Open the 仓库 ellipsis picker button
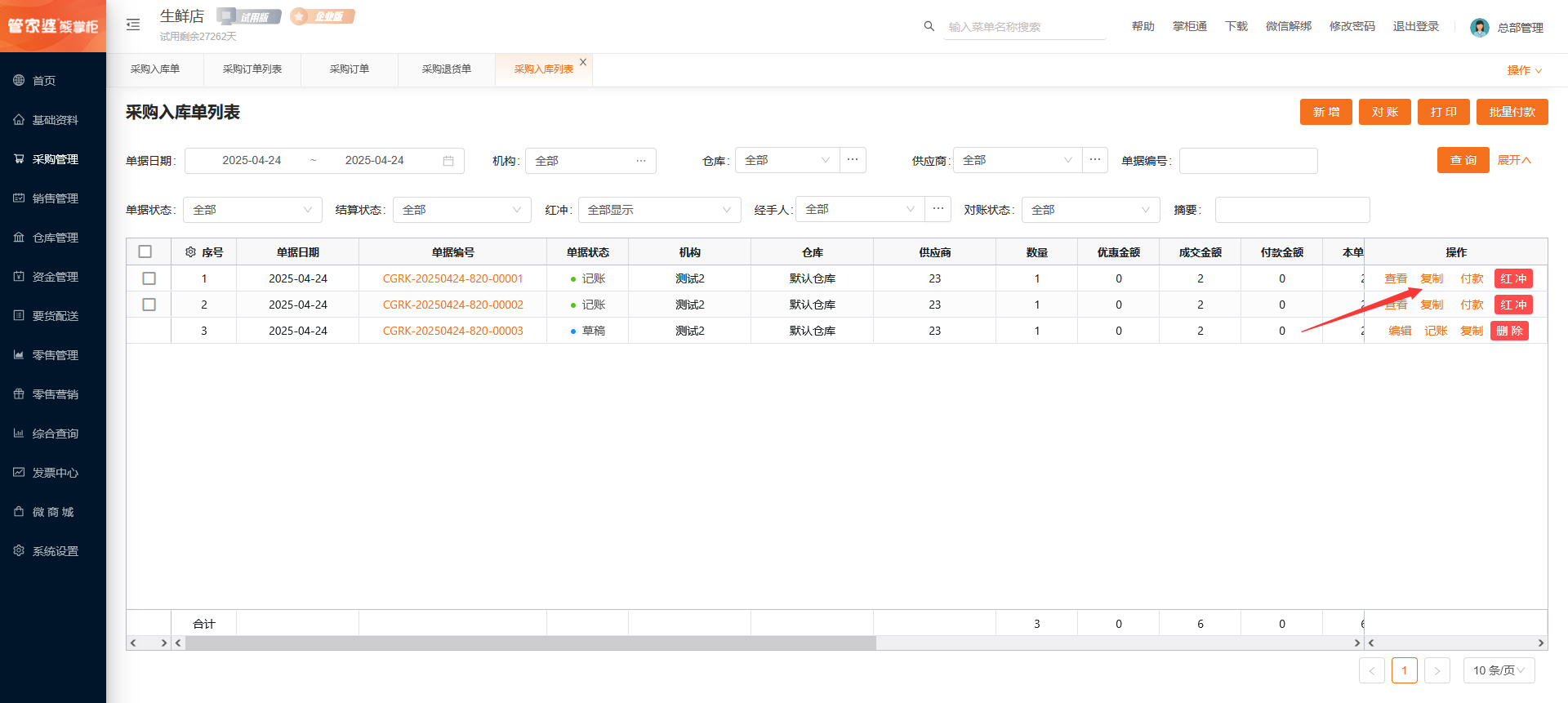The width and height of the screenshot is (1568, 703). point(853,160)
